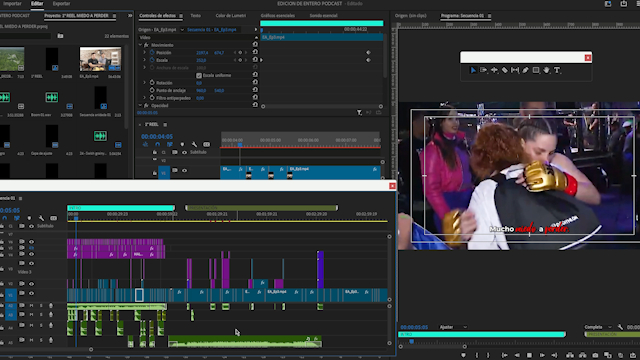Expand the Posición property
Viewport: 640px width, 360px height.
pos(144,52)
